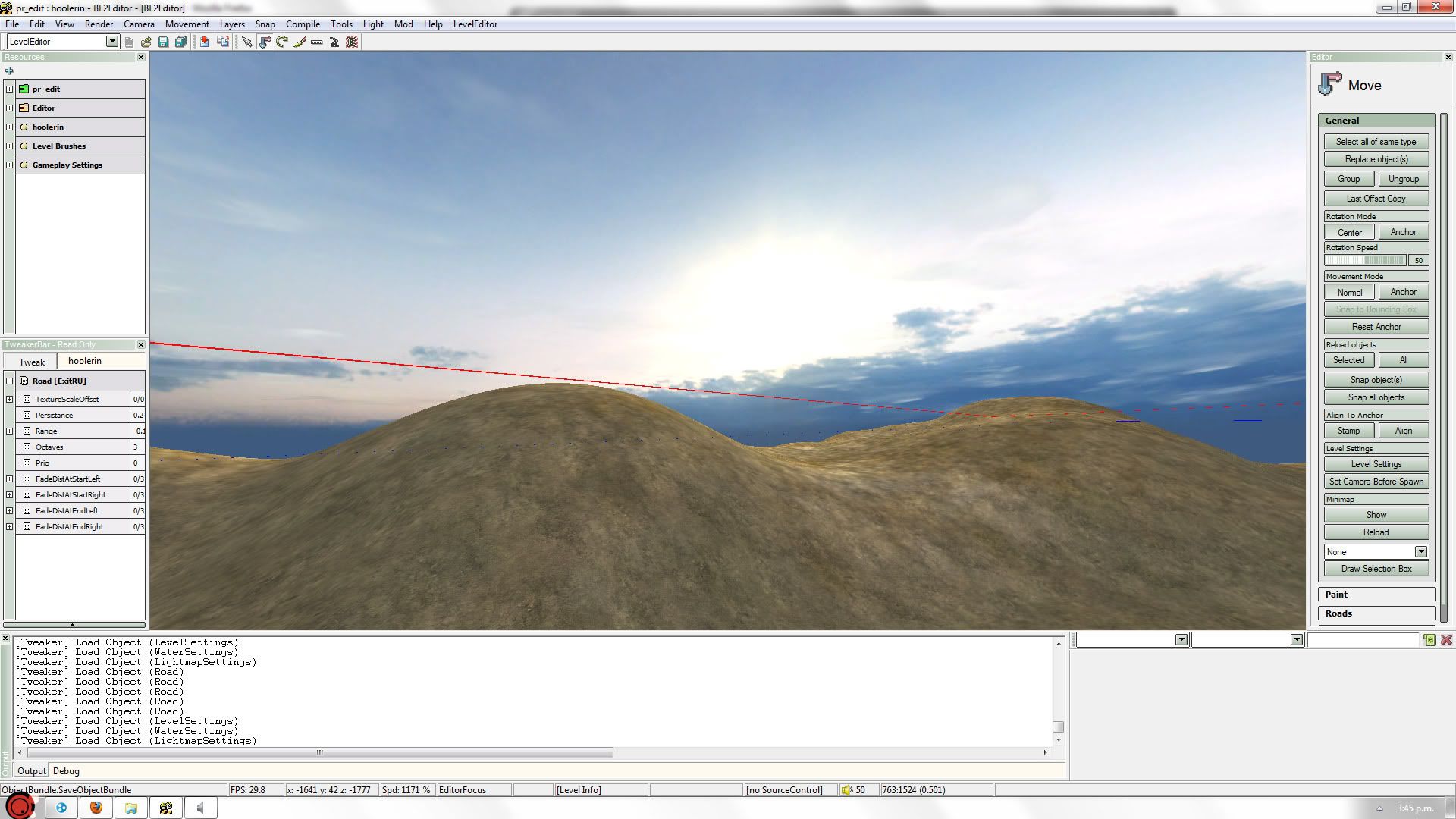1456x819 pixels.
Task: Set Rotation Mode to Center
Action: pyautogui.click(x=1349, y=232)
